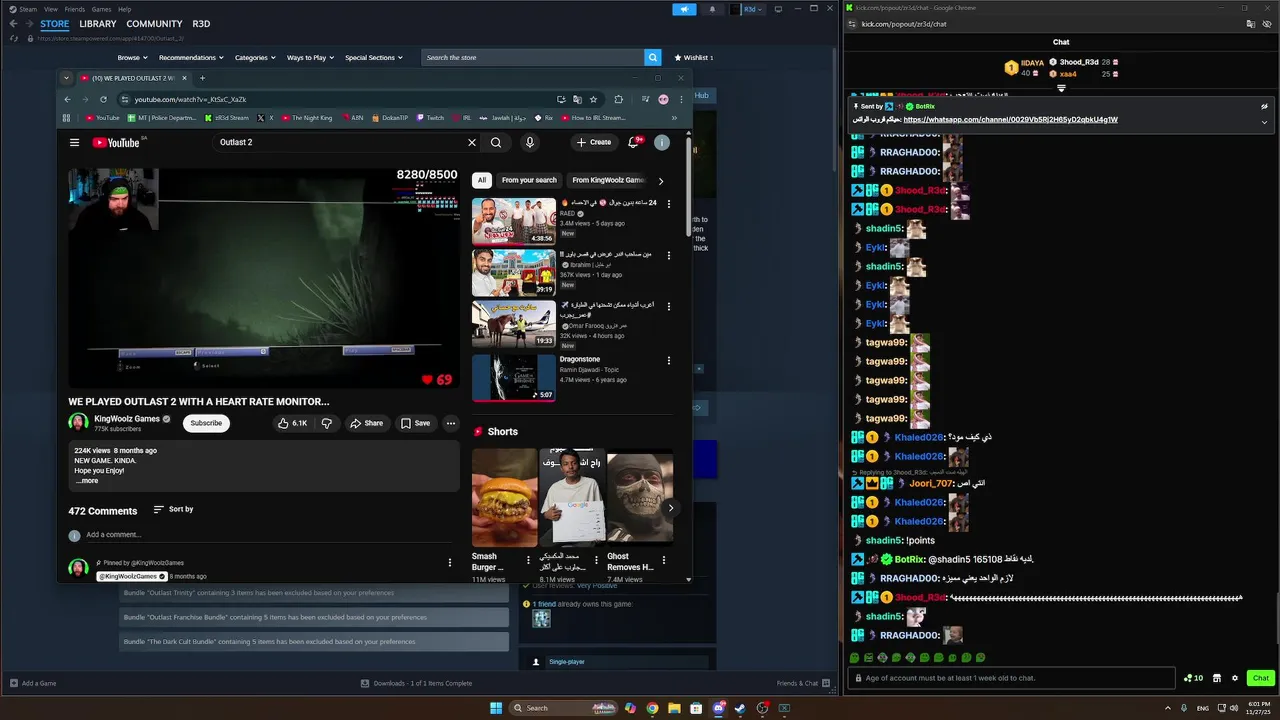
Task: Click green Chat send button
Action: tap(1260, 678)
